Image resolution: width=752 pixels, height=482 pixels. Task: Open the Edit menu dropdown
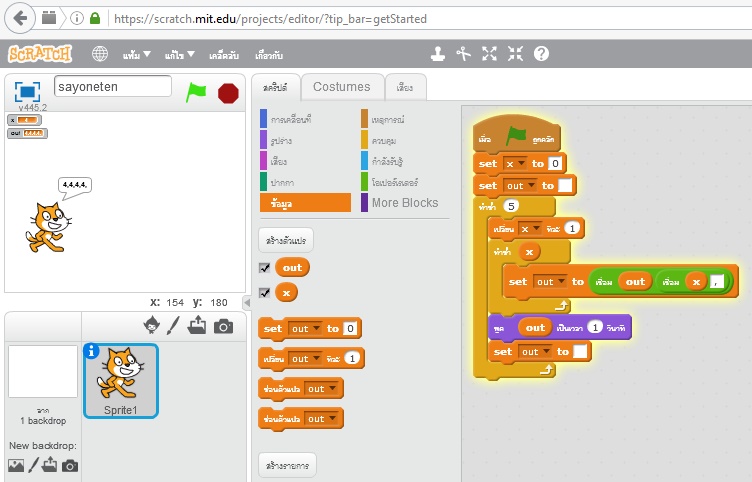(180, 54)
